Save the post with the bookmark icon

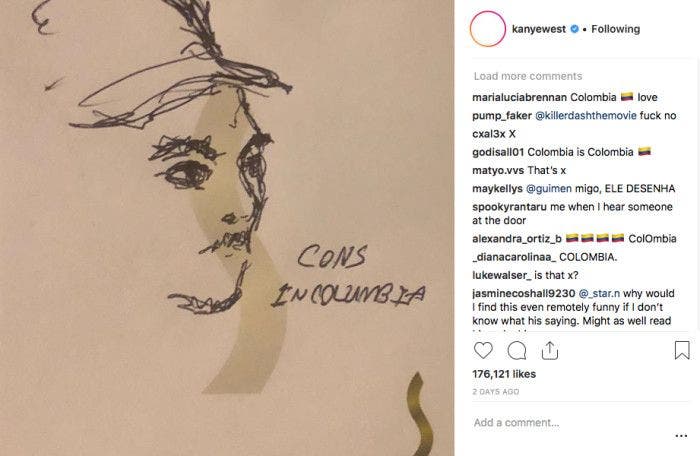click(681, 350)
